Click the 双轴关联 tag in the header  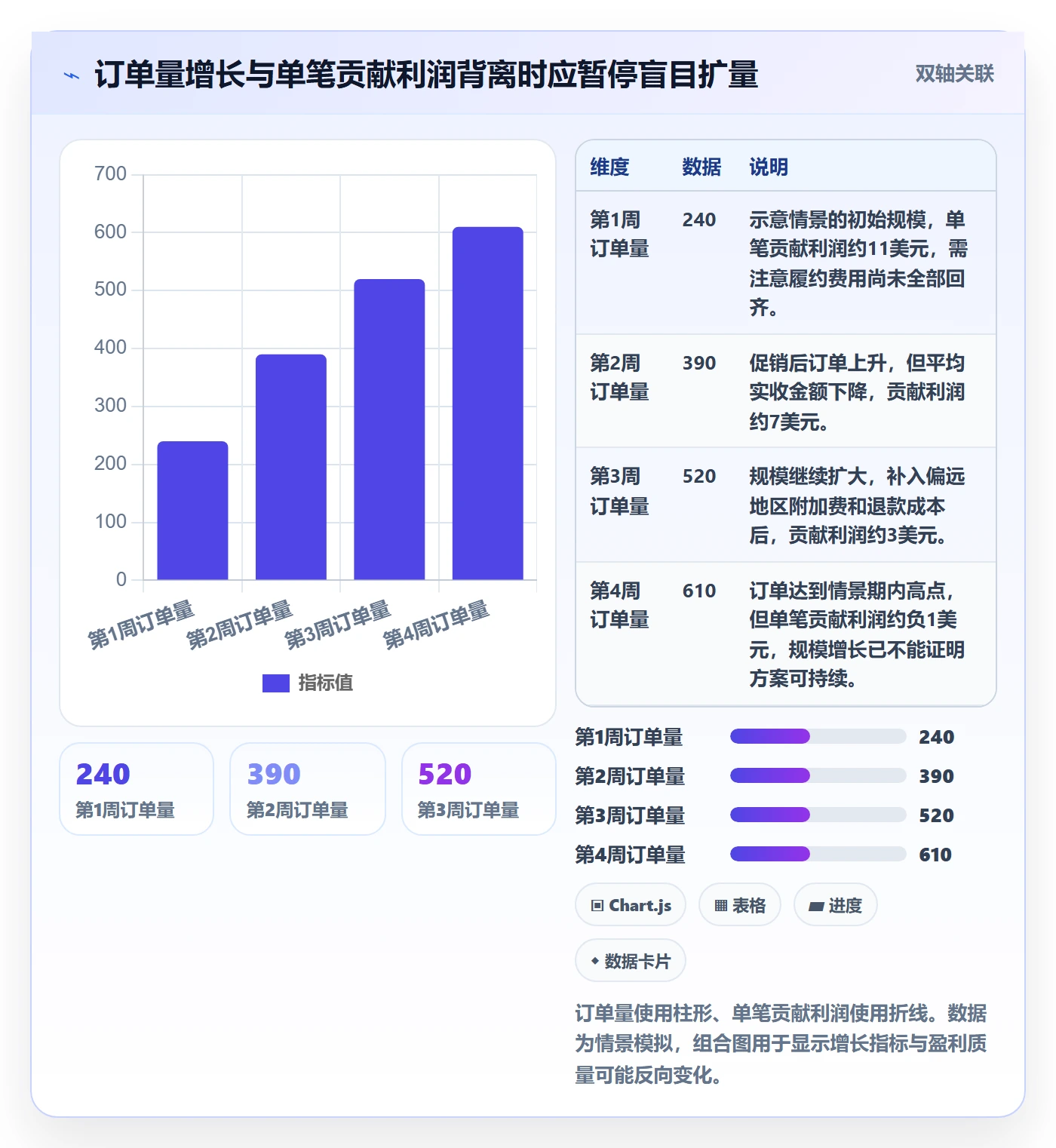954,74
